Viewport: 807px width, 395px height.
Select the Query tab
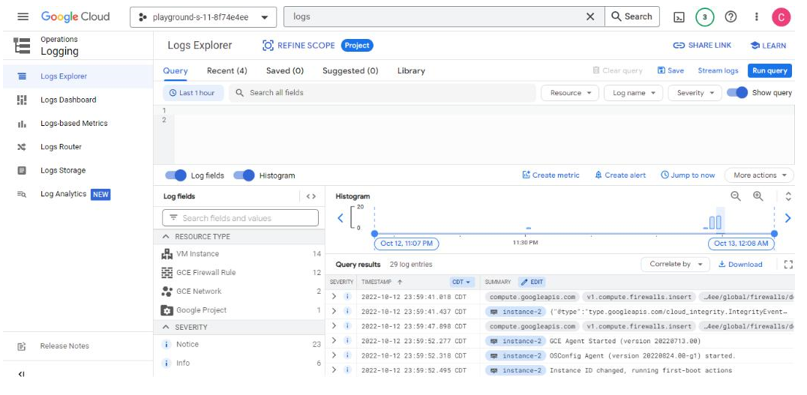pos(176,71)
